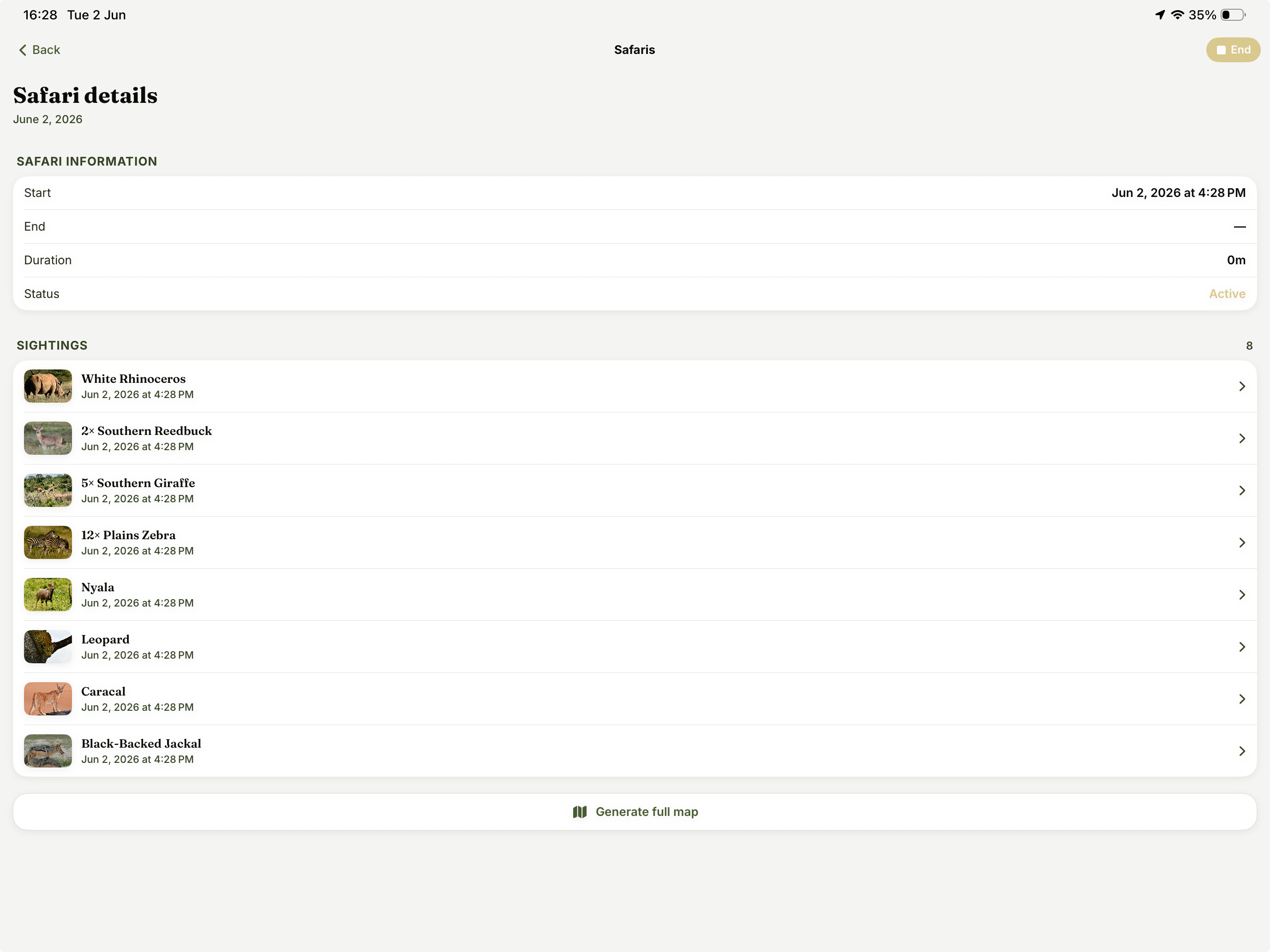1270x952 pixels.
Task: Expand Southern Giraffe row chevron
Action: 1242,491
